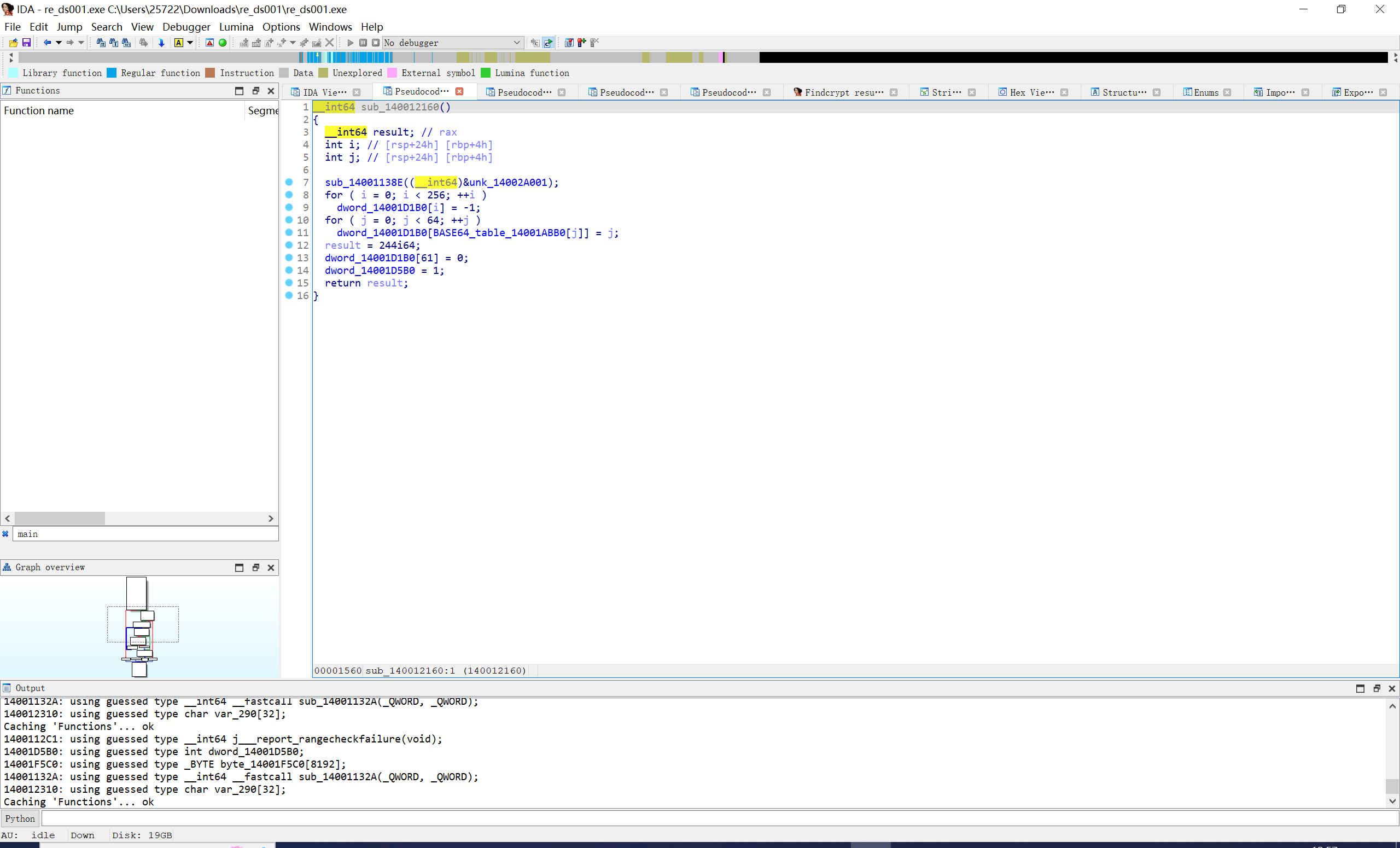
Task: Click the Regular function blue legend swatch
Action: tap(112, 73)
